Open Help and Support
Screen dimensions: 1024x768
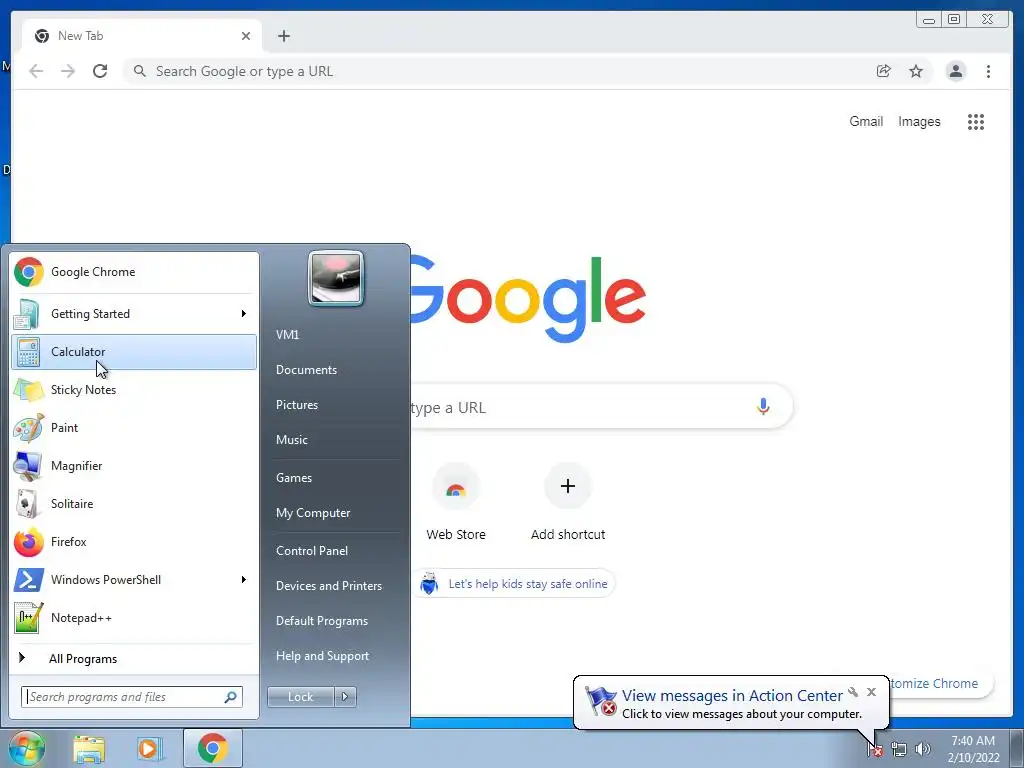tap(322, 656)
